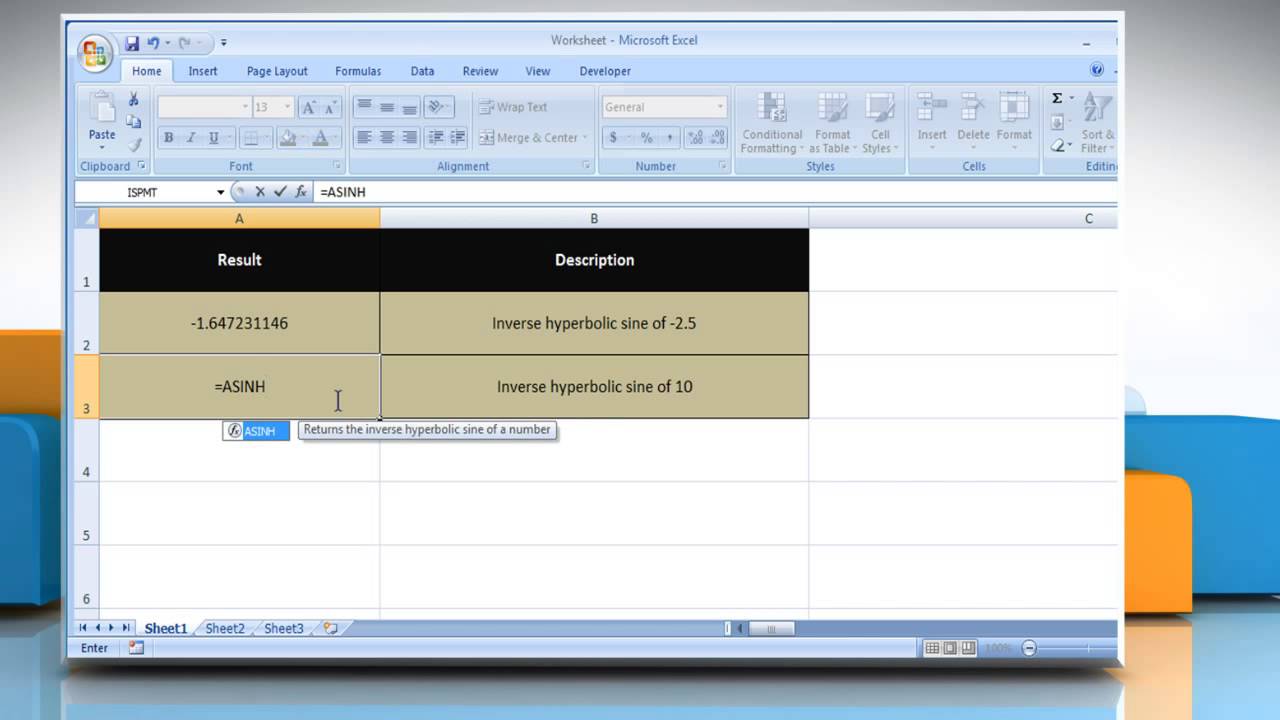Click in the formula bar with =ASINH

pyautogui.click(x=715, y=192)
